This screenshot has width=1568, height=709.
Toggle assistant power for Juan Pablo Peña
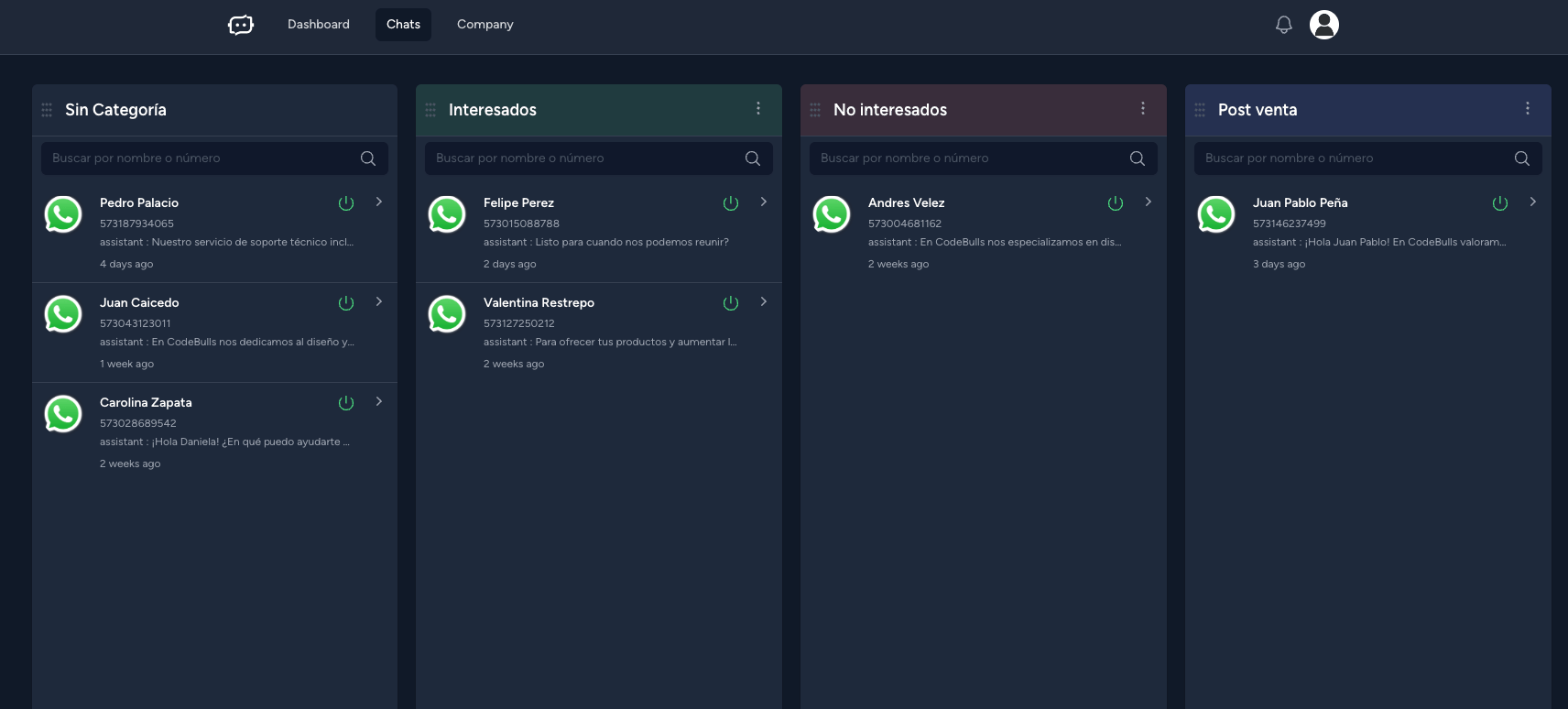click(x=1500, y=203)
